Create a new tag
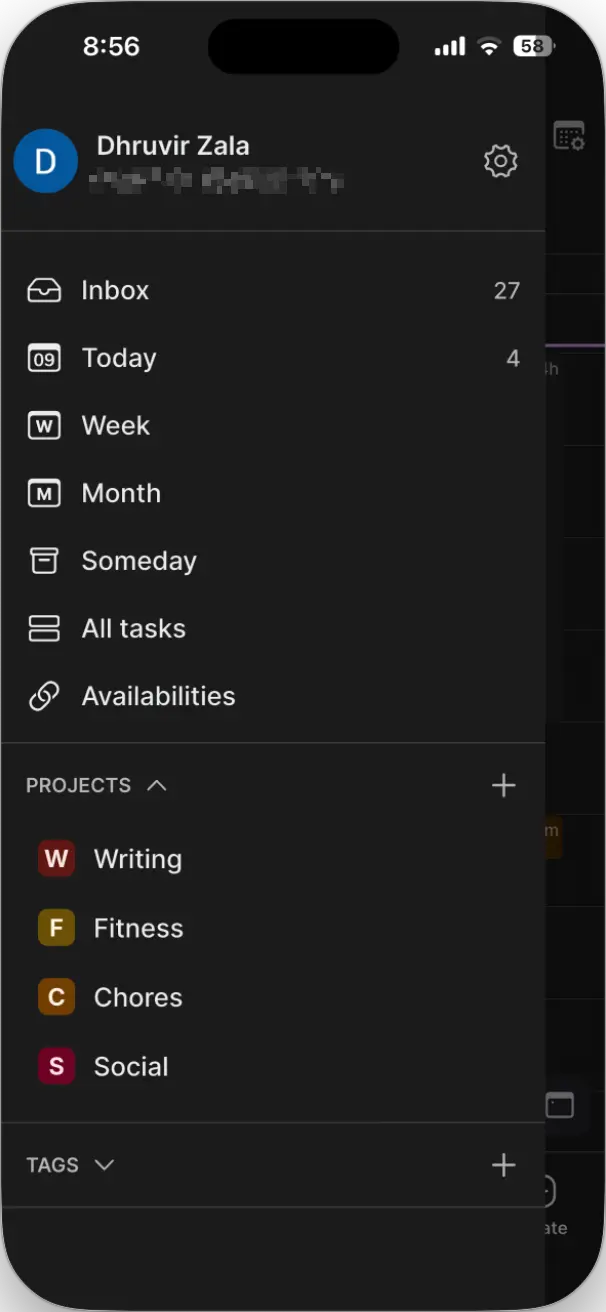606x1312 pixels. pyautogui.click(x=504, y=1164)
